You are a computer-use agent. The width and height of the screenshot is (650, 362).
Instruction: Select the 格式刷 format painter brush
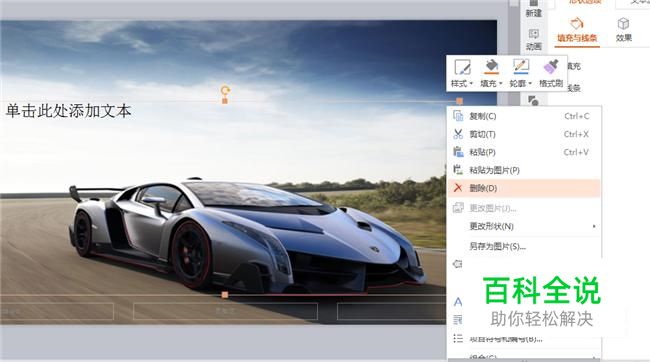(x=551, y=73)
